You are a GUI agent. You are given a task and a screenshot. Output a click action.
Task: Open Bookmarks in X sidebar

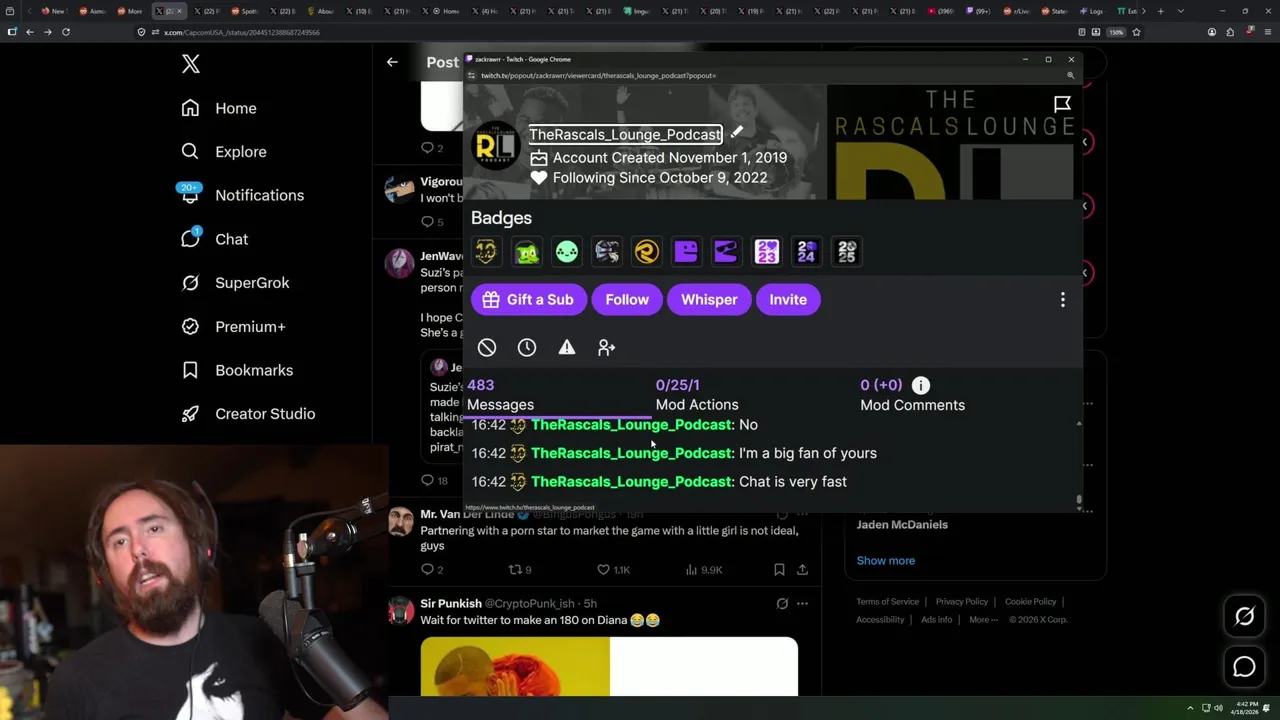pos(237,370)
